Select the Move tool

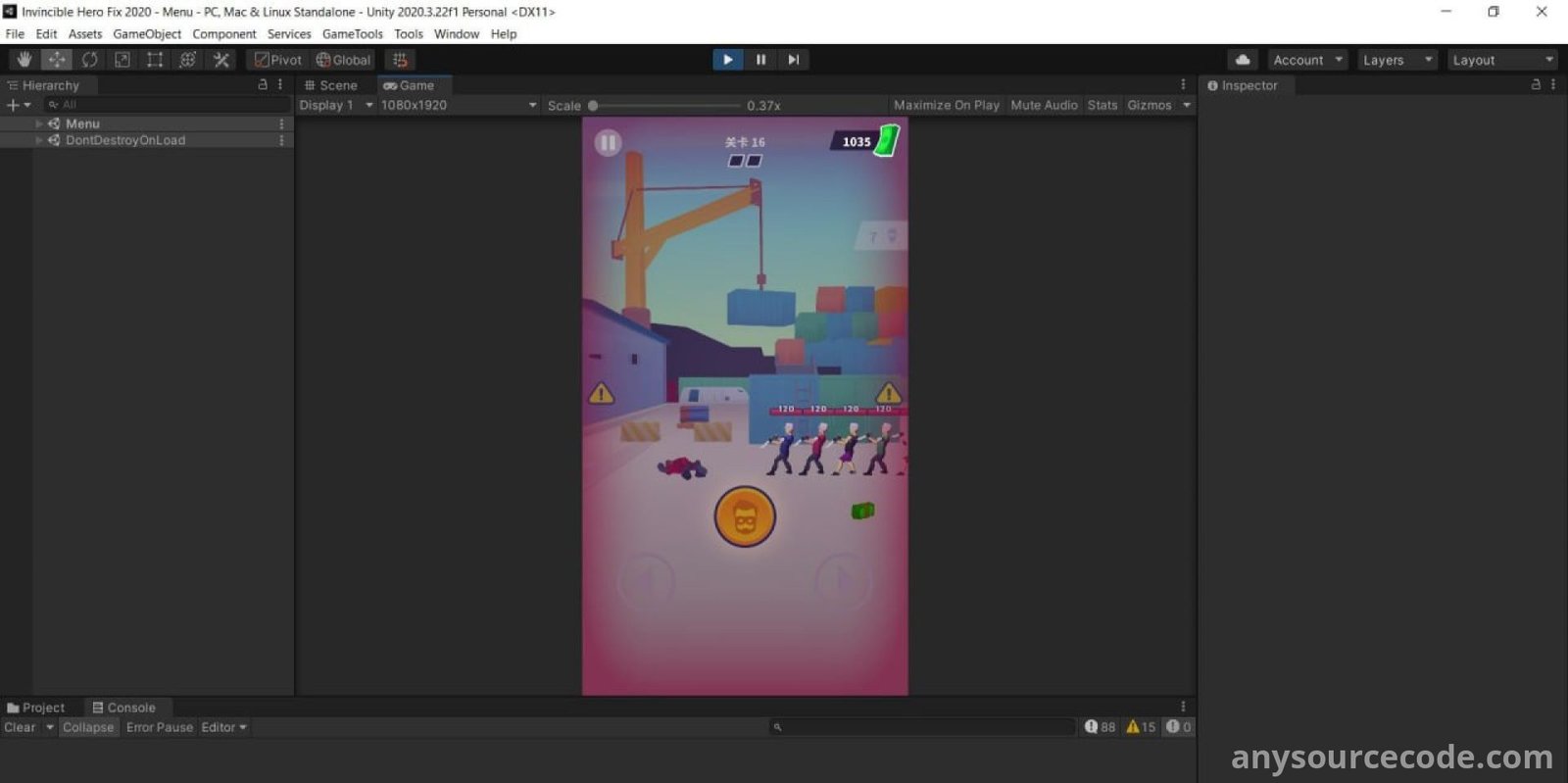point(57,60)
